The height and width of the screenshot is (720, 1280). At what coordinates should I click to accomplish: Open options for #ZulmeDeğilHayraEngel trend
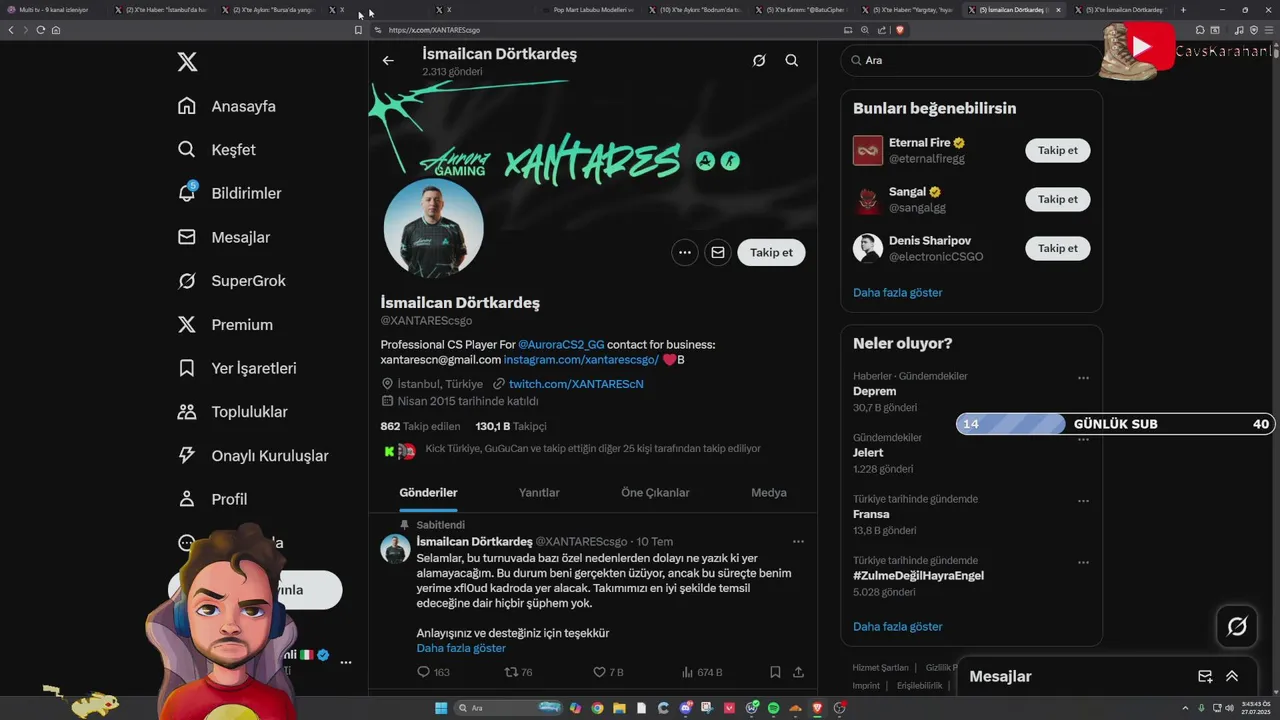pos(1083,563)
